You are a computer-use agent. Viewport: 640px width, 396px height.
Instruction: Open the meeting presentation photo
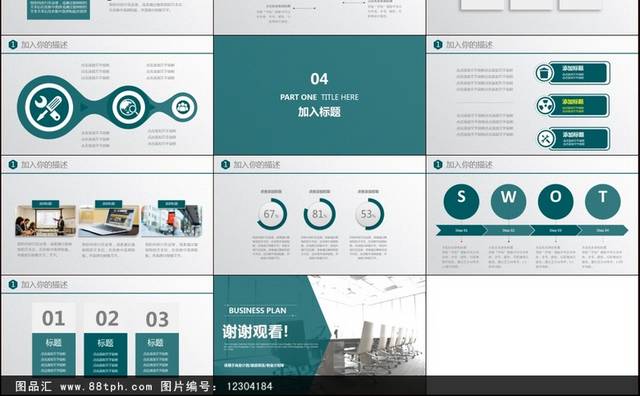tap(46, 221)
